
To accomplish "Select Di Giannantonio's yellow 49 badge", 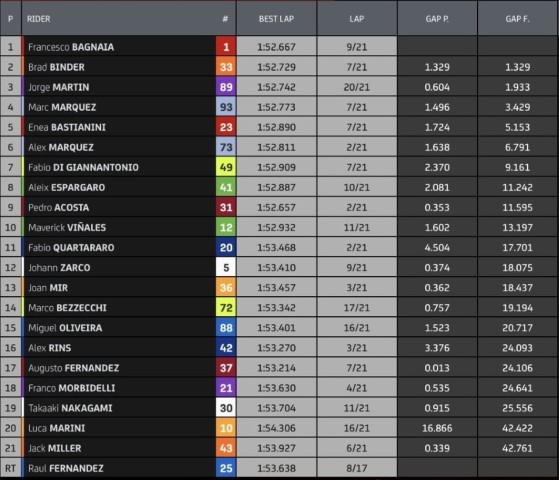I will [226, 167].
